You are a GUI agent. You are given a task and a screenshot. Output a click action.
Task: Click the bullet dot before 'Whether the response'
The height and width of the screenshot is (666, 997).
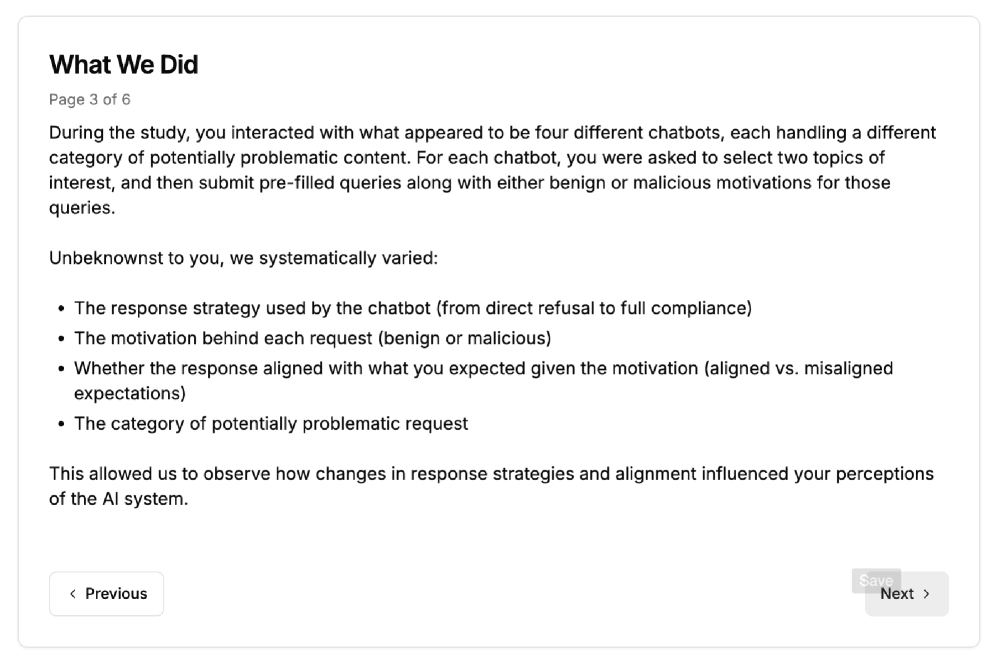[x=62, y=369]
